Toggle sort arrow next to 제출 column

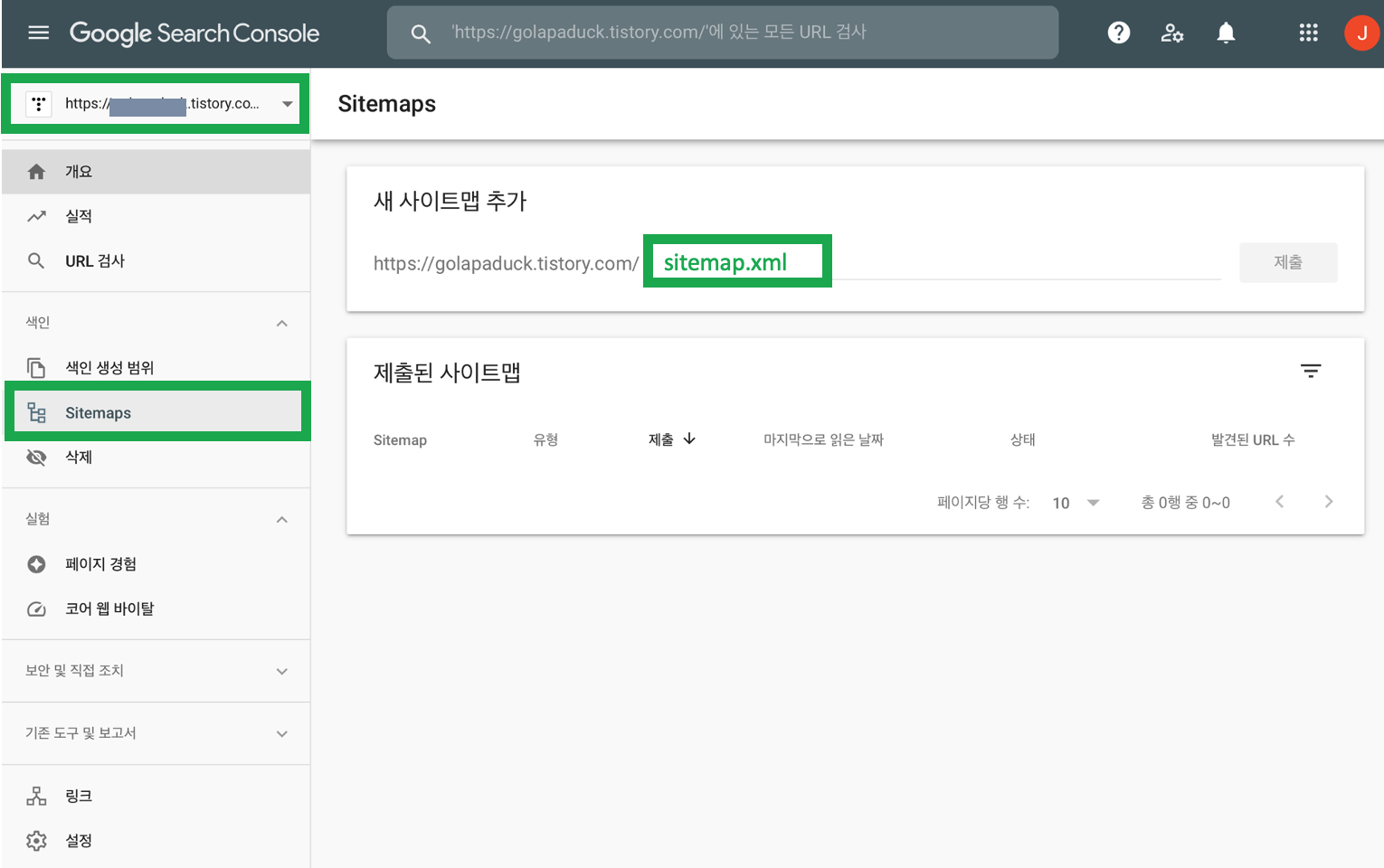689,439
